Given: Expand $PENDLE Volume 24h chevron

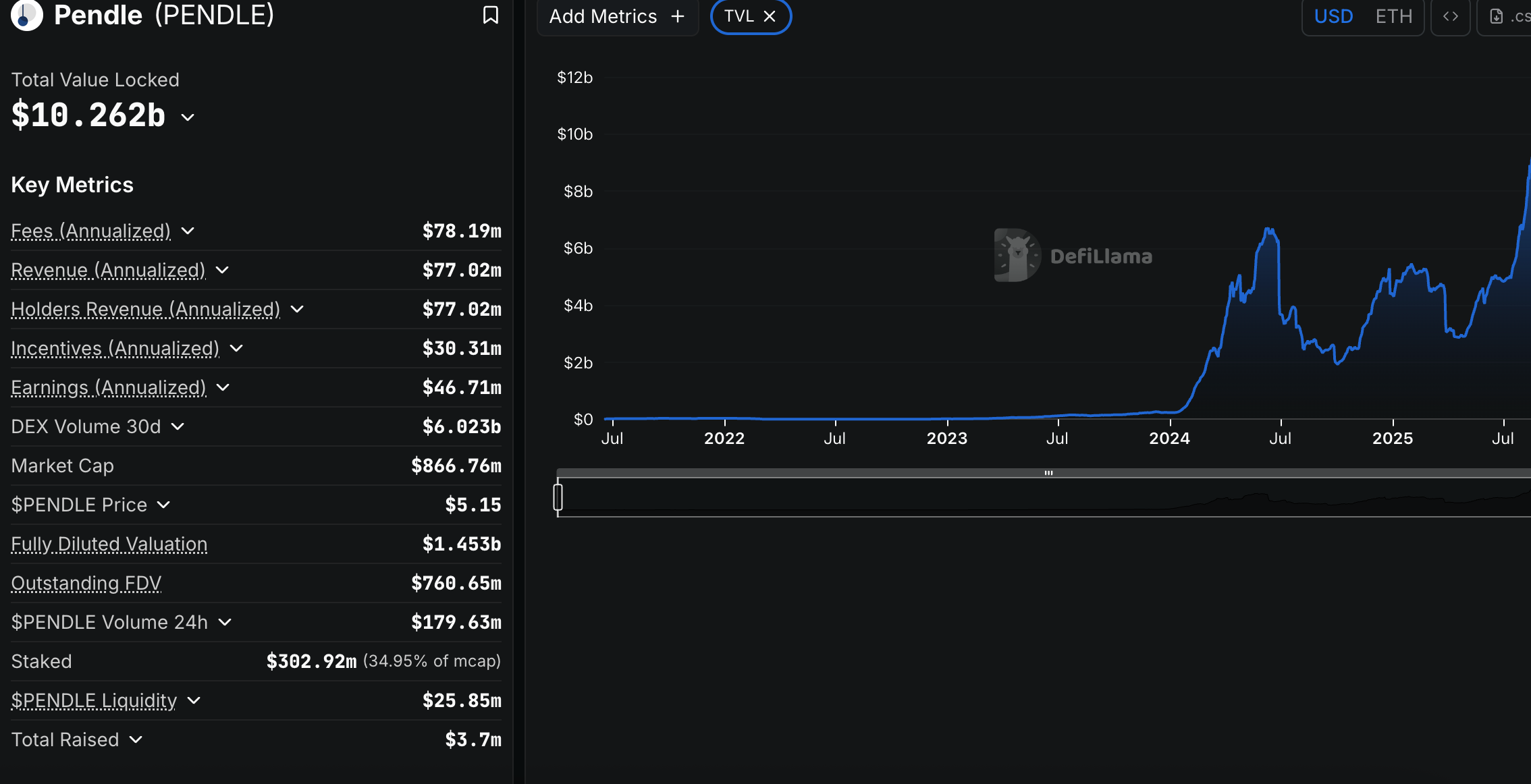Looking at the screenshot, I should click(225, 623).
